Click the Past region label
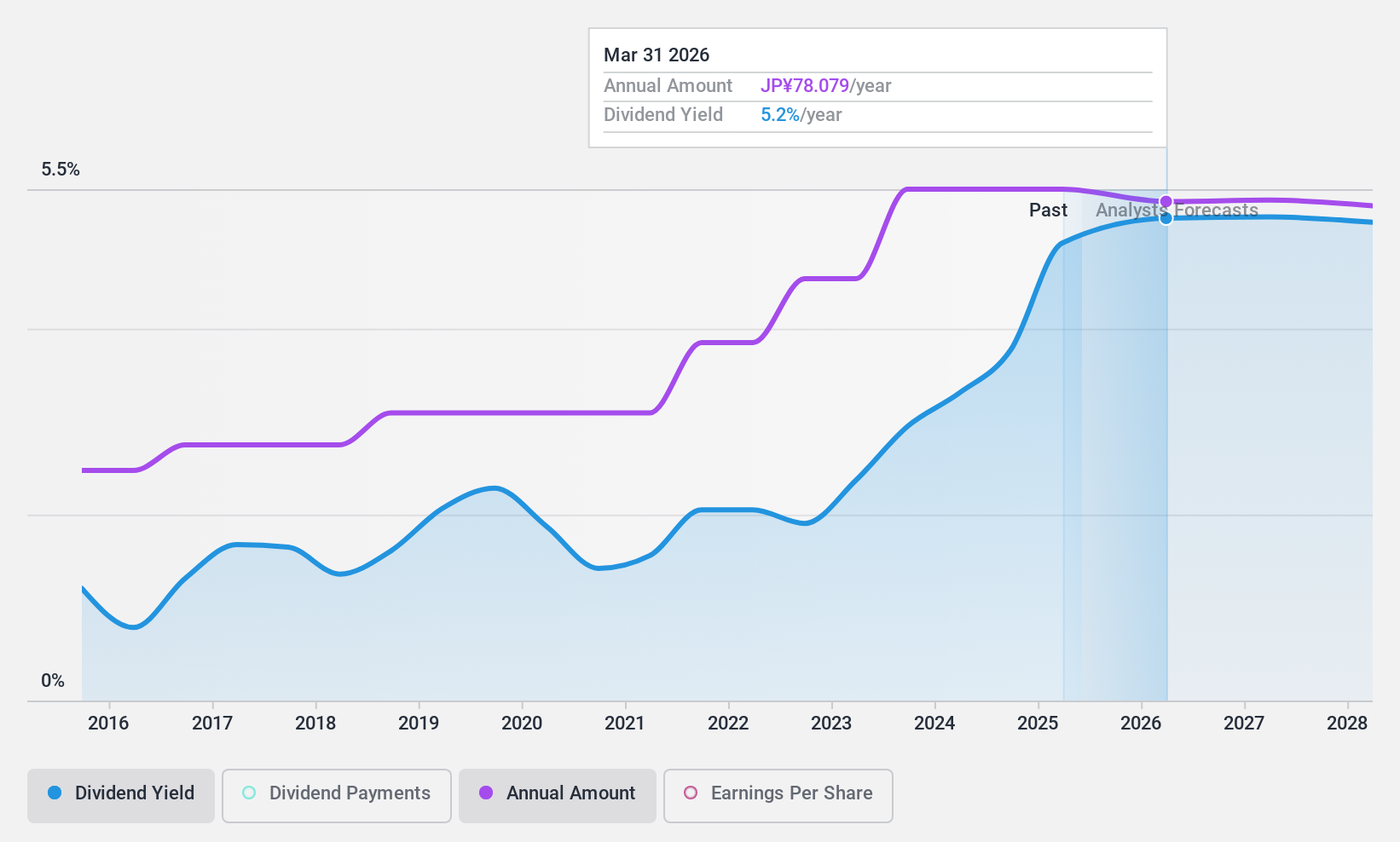Screen dimensions: 1400x842 [x=1048, y=210]
